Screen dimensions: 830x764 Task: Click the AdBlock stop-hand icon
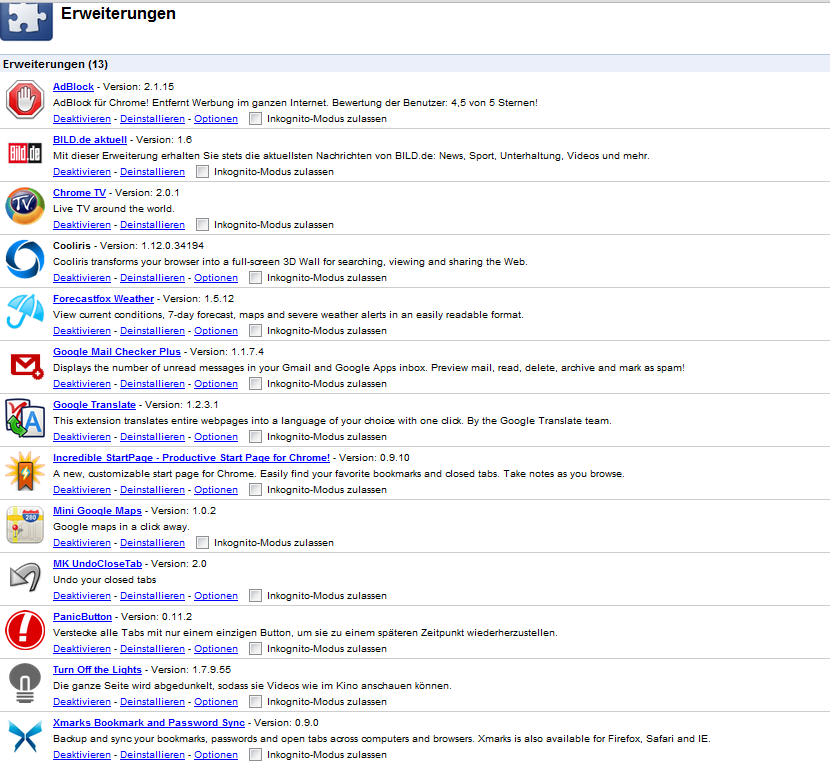coord(25,99)
